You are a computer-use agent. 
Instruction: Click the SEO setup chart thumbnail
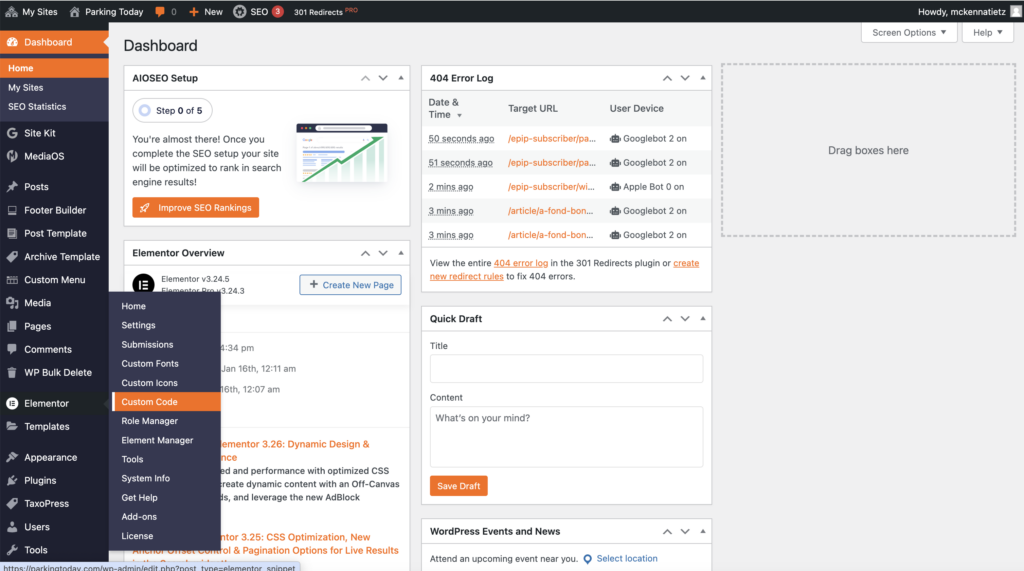(x=342, y=154)
